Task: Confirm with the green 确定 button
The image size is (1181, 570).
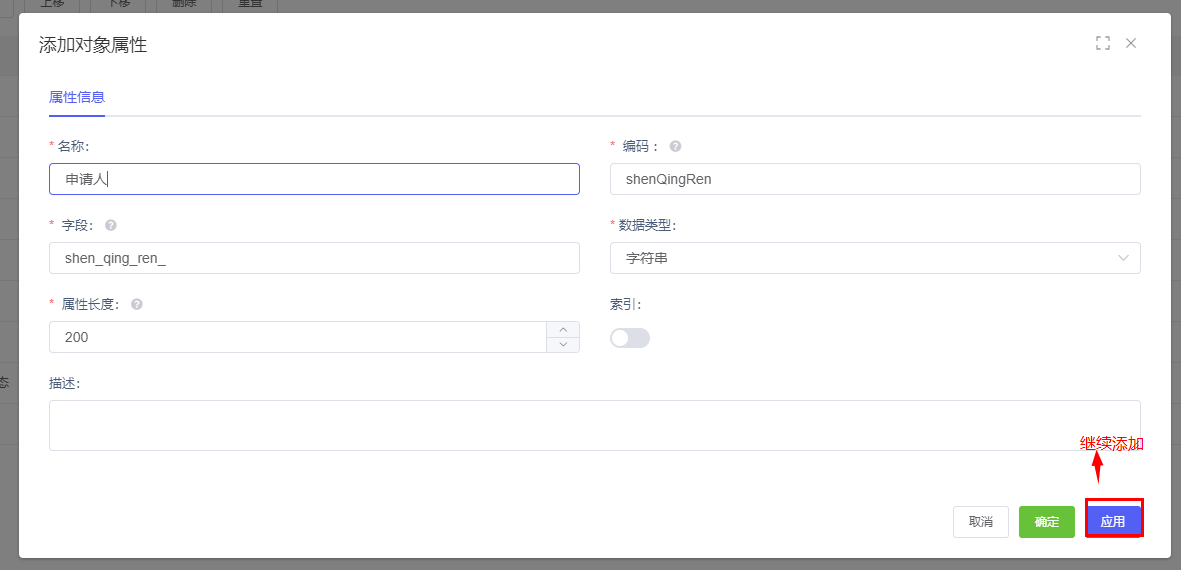Action: point(1046,522)
